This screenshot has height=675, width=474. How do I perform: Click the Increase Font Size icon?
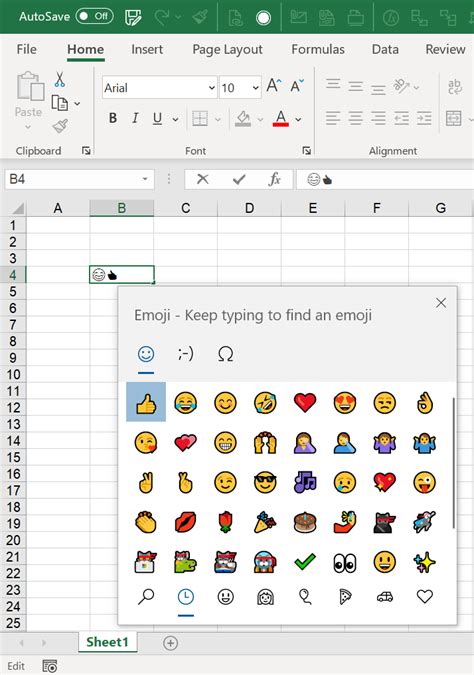pos(274,86)
